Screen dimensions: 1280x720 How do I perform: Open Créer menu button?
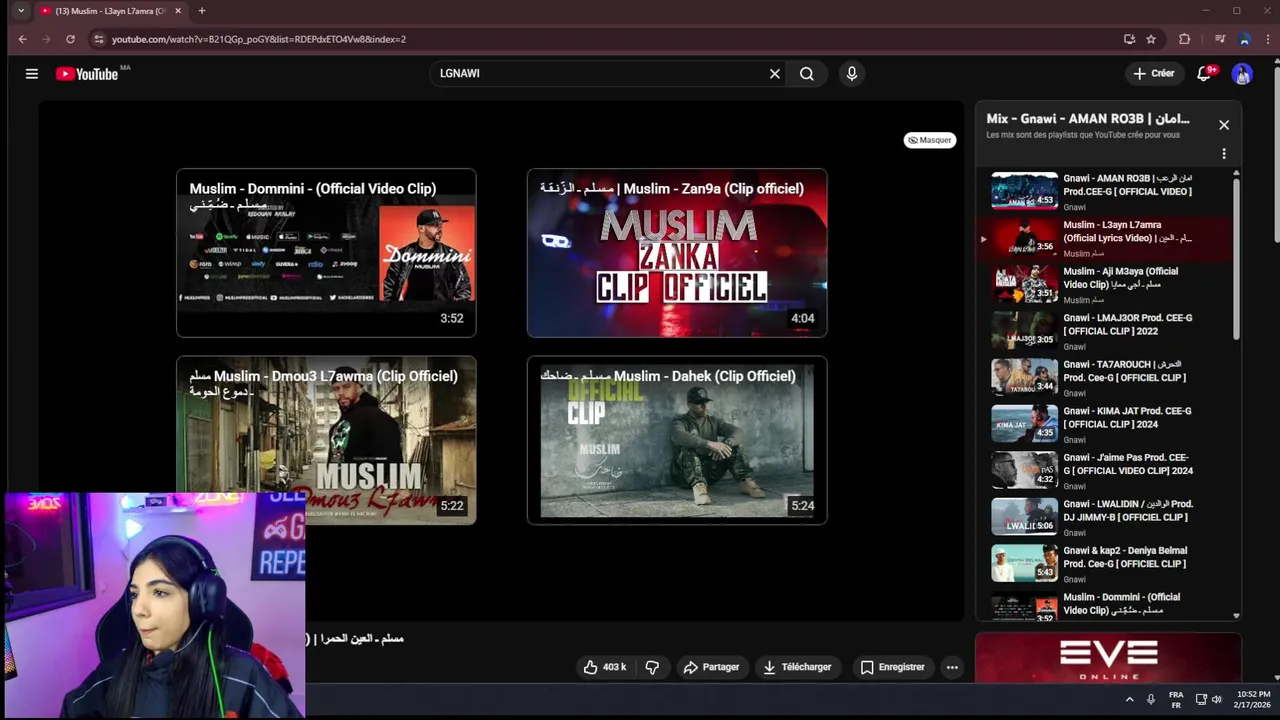pos(1153,74)
